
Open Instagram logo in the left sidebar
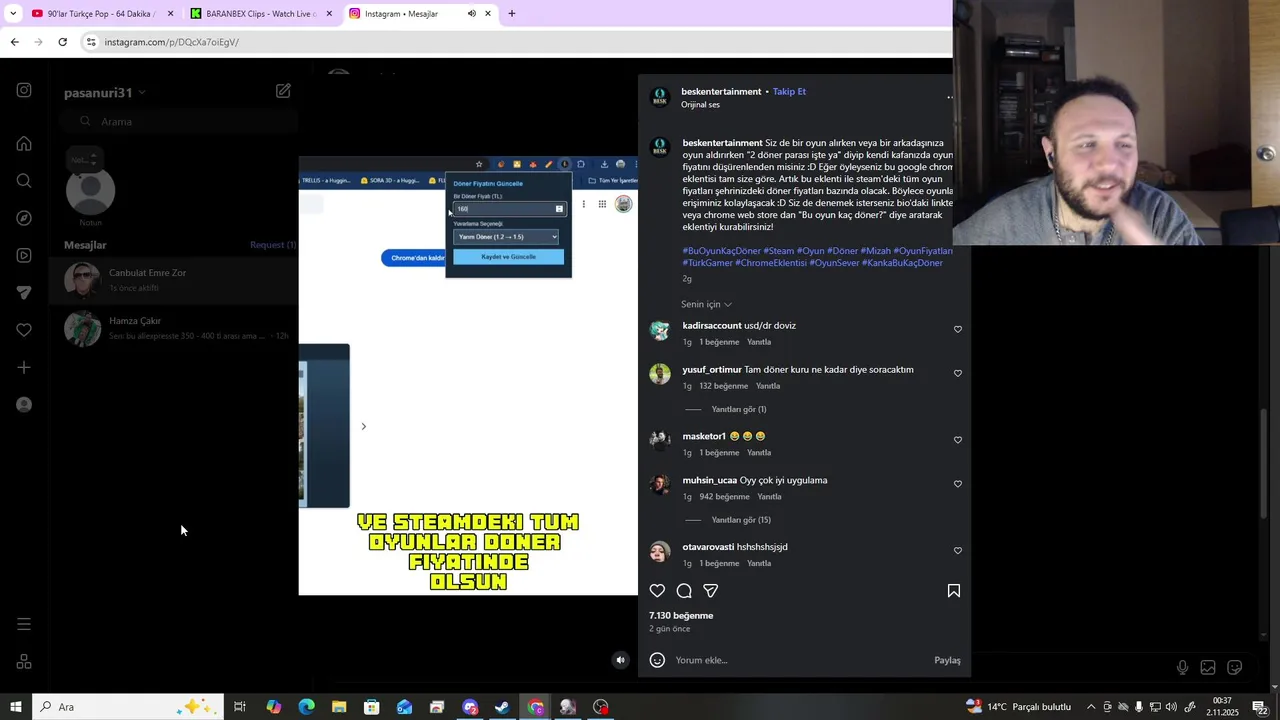tap(24, 90)
